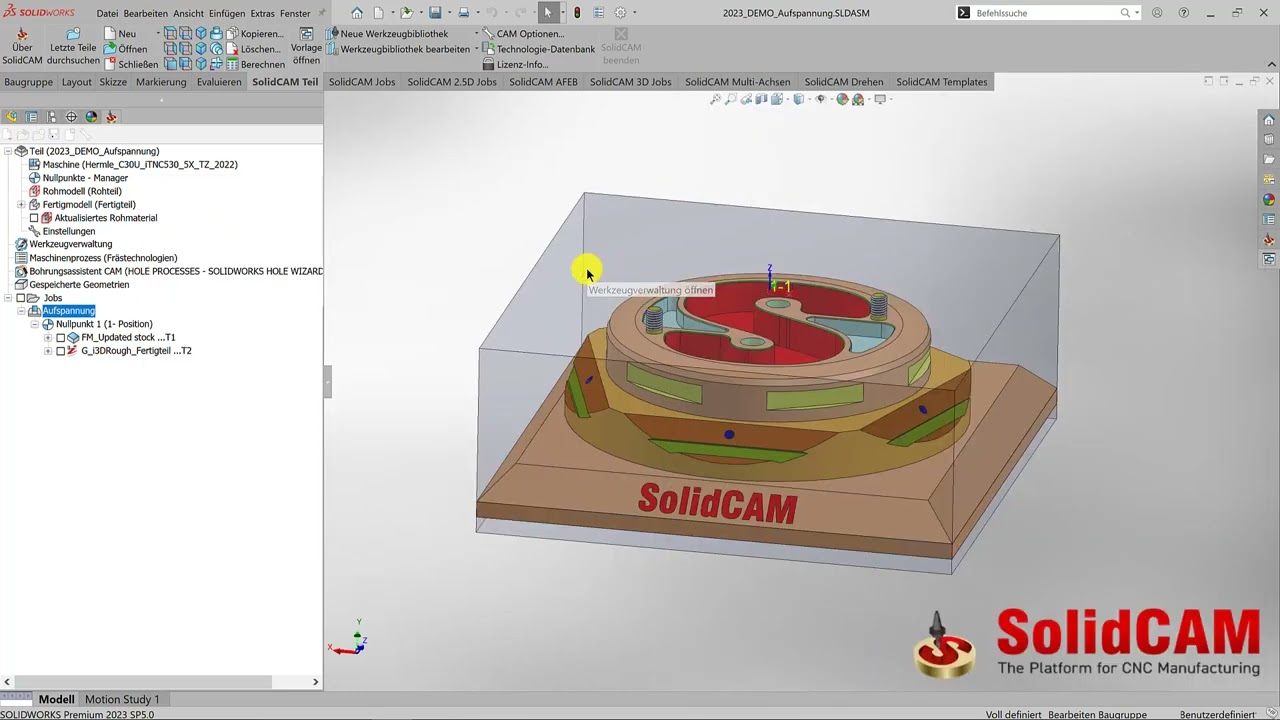
Task: Switch to Motion Study 1 tab
Action: point(122,699)
